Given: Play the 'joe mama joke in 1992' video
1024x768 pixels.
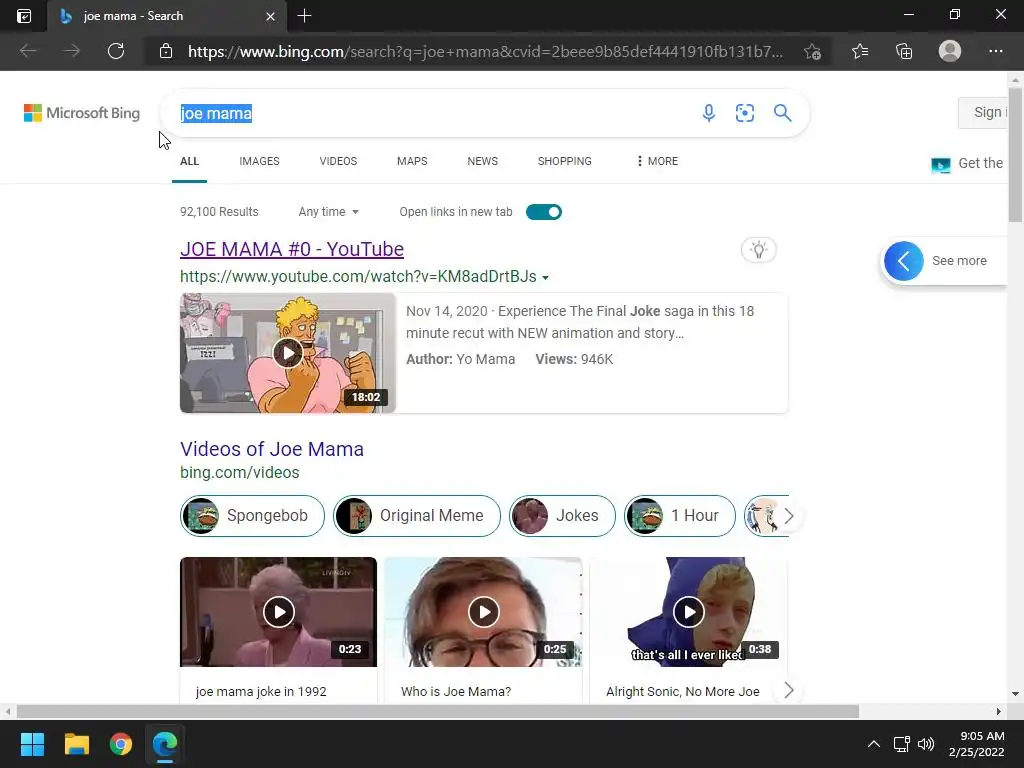Looking at the screenshot, I should pyautogui.click(x=279, y=612).
